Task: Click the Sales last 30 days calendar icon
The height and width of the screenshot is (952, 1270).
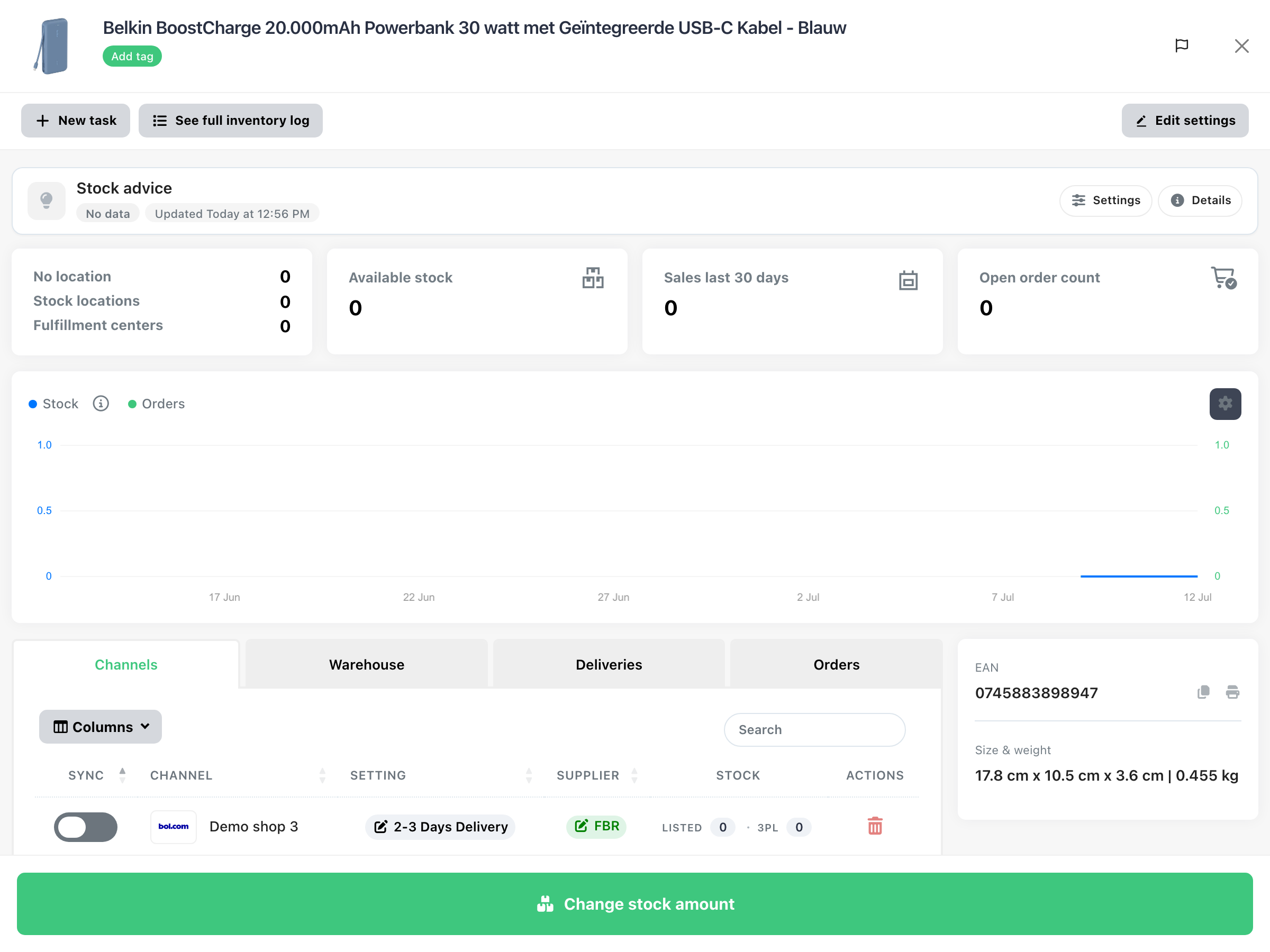Action: click(x=908, y=280)
